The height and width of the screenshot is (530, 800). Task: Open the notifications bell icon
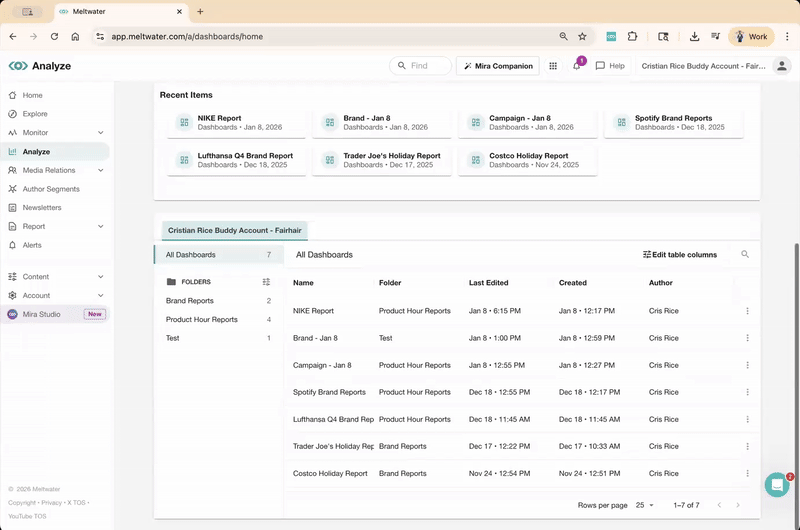(x=577, y=66)
